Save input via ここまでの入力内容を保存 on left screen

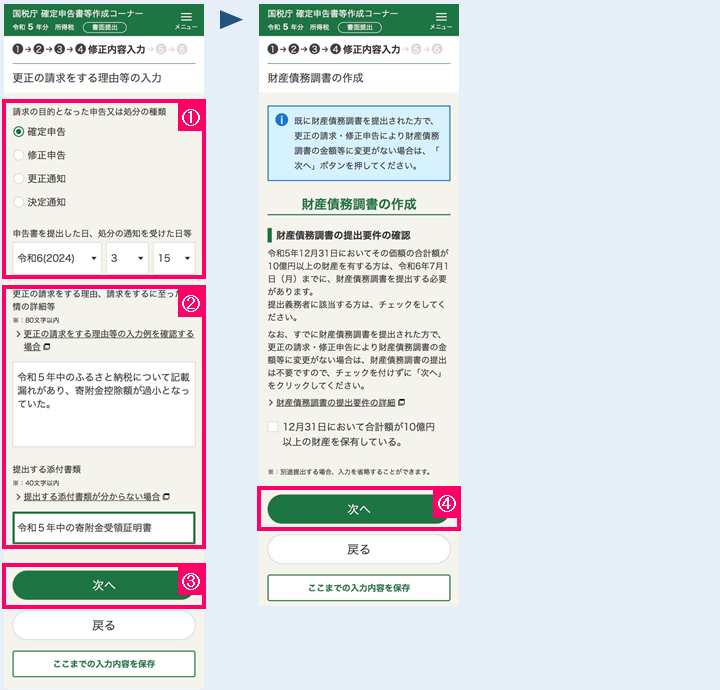[x=104, y=664]
